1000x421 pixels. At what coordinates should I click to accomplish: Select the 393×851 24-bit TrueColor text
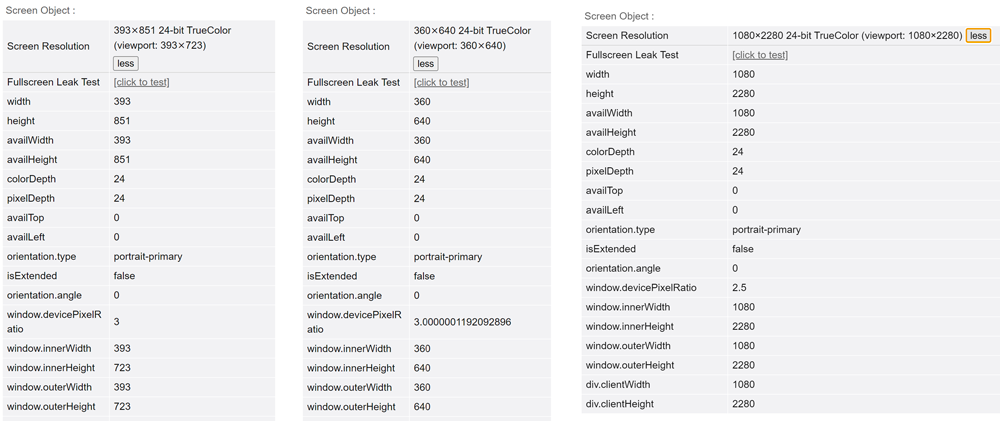[x=172, y=30]
